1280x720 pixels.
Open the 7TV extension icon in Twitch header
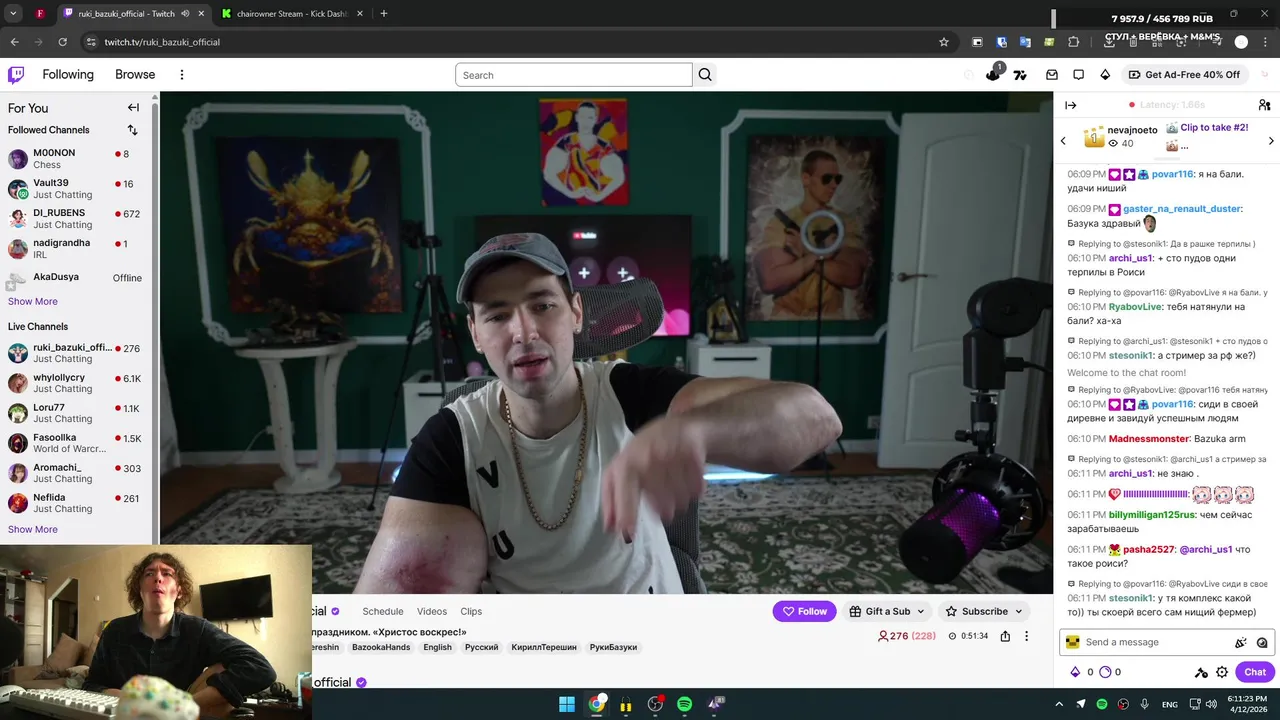[1020, 75]
